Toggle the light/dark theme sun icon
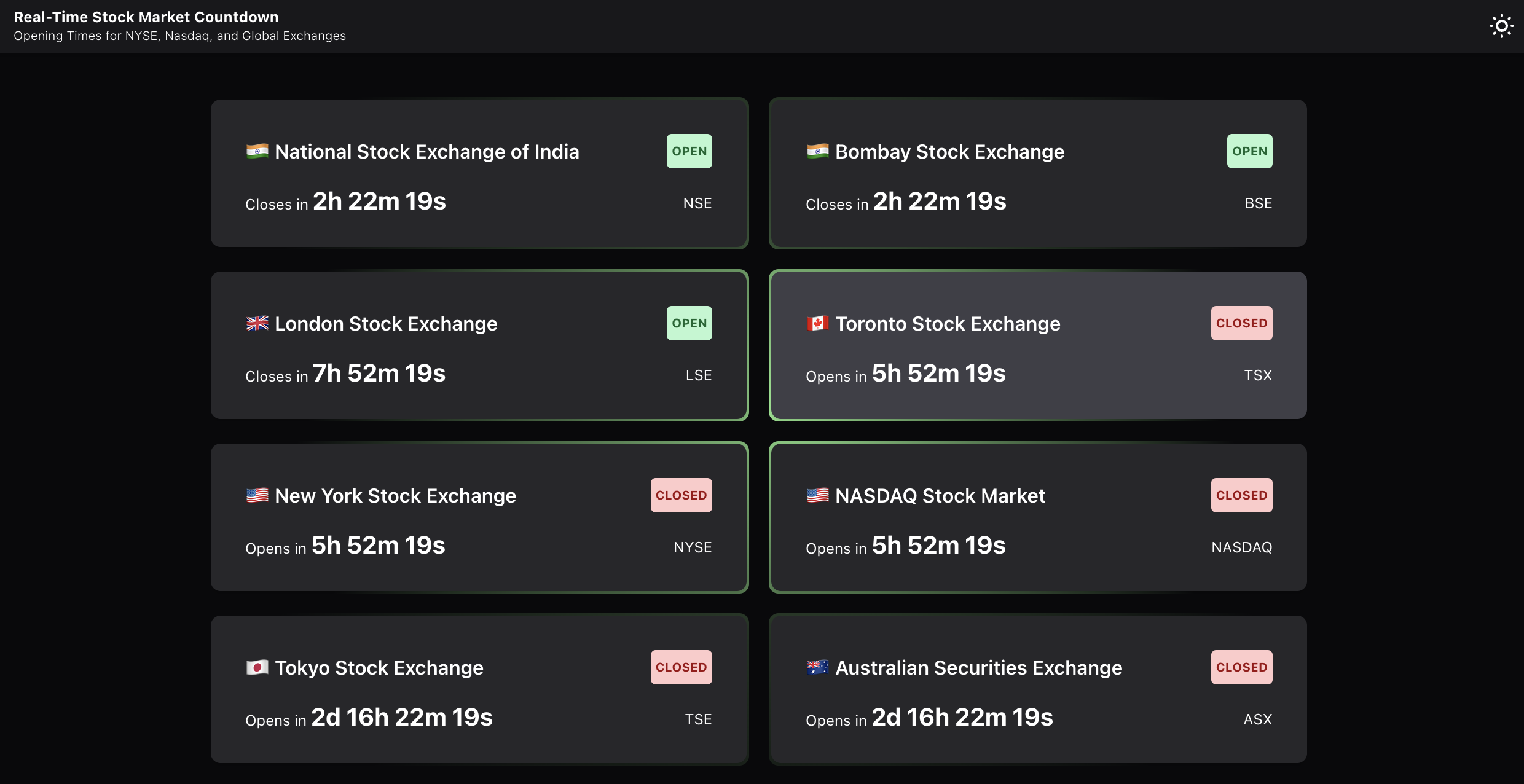 pos(1501,26)
